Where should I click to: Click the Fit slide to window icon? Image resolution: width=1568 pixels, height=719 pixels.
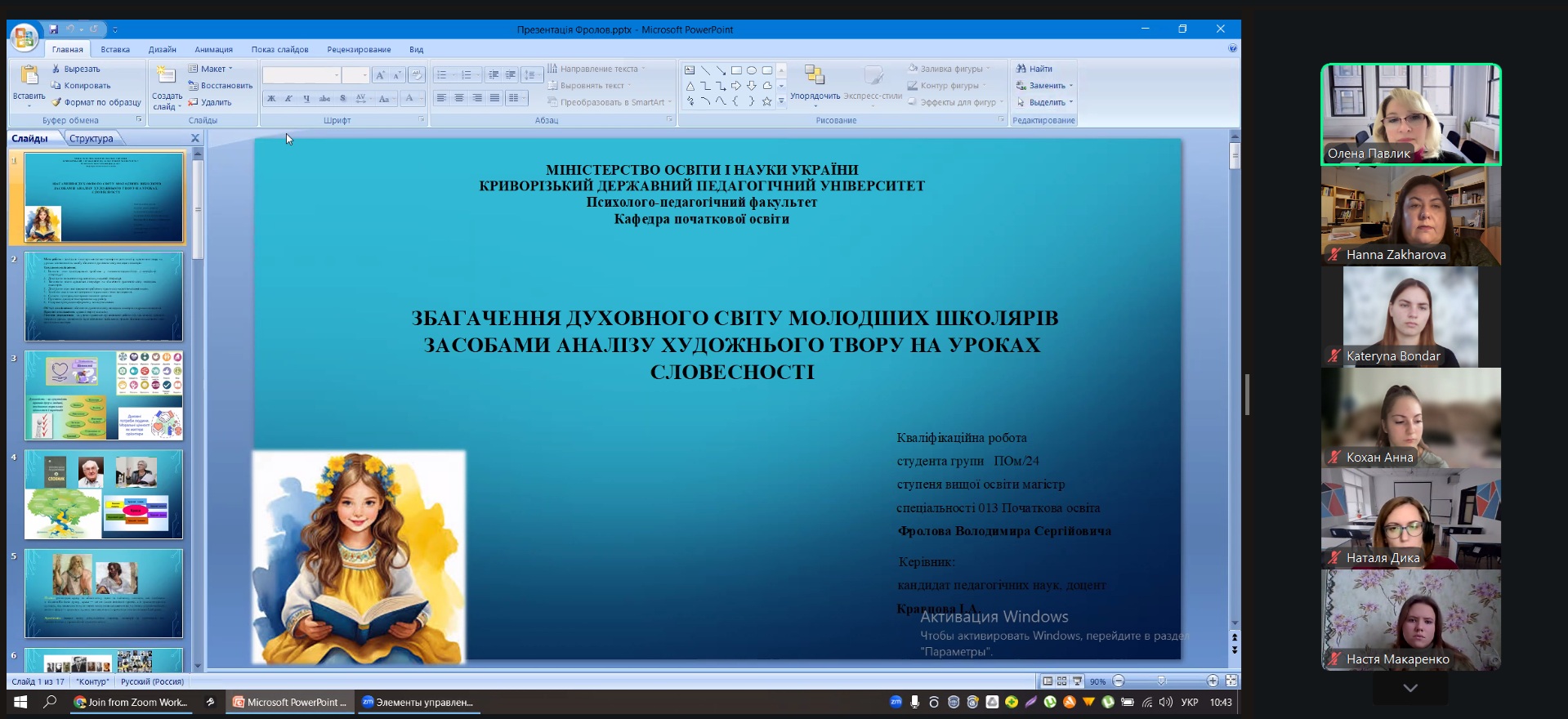[x=1231, y=681]
